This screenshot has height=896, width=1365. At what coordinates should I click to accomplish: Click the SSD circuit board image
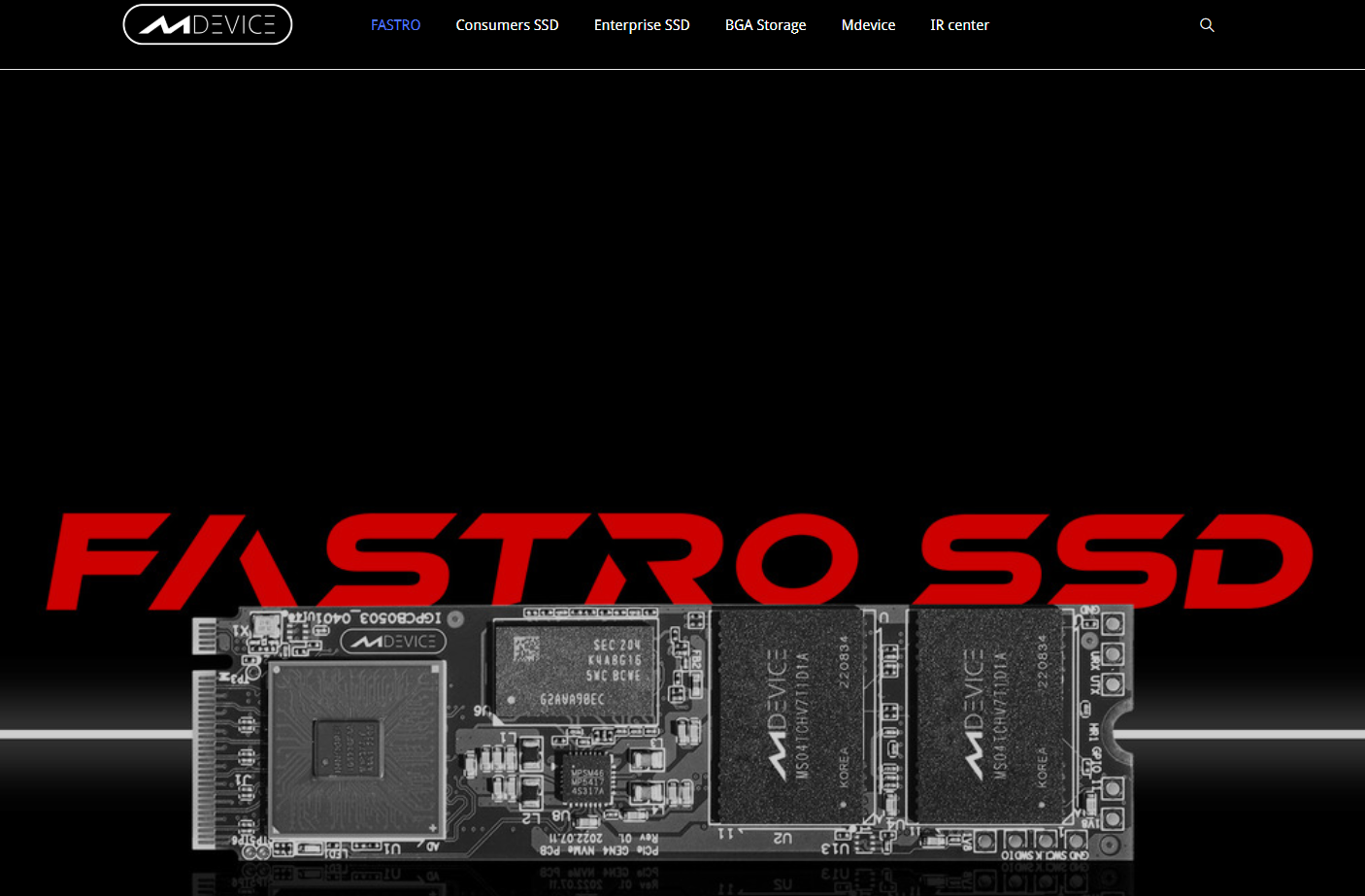[x=663, y=733]
